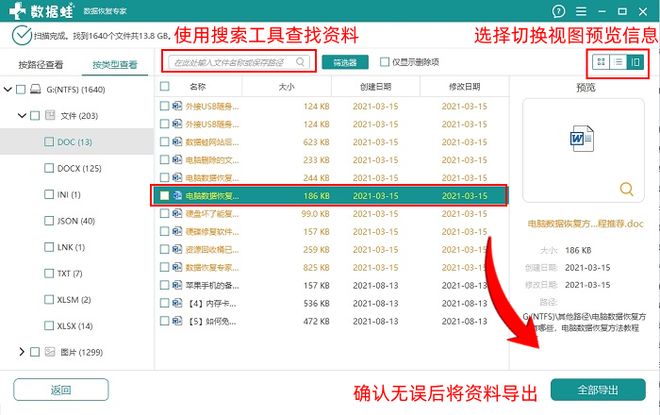Open the 筛选器 filter button
Screen dimensions: 660x415
(x=345, y=62)
